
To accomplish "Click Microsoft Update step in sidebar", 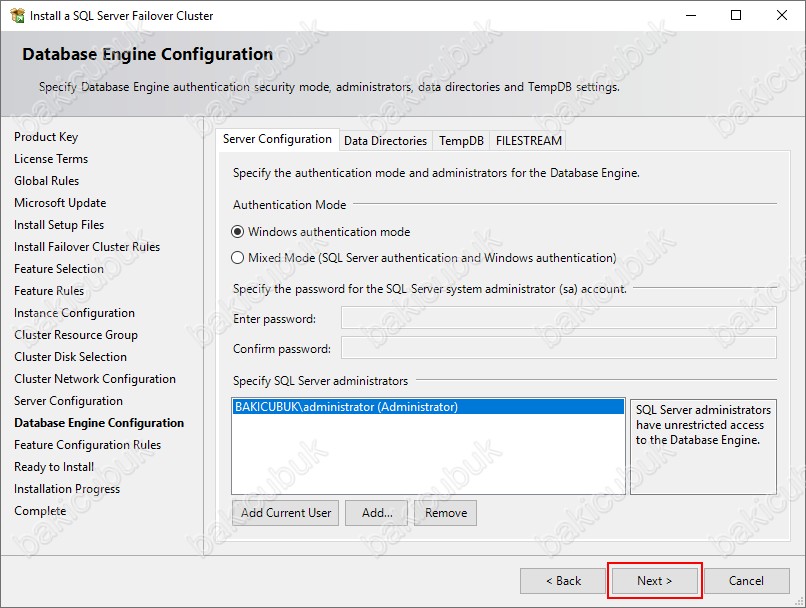I will coord(60,203).
